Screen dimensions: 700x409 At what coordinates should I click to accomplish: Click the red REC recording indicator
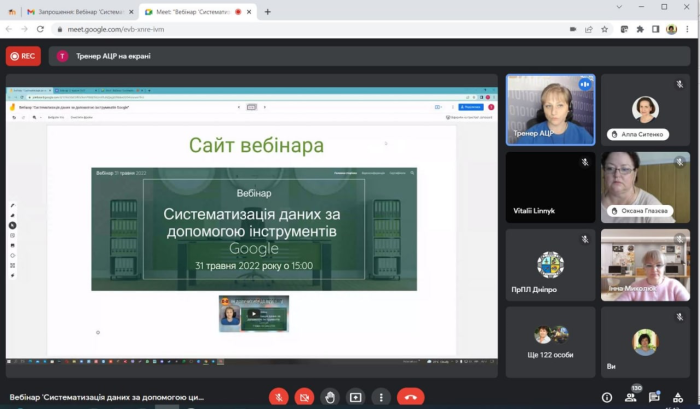tap(23, 56)
